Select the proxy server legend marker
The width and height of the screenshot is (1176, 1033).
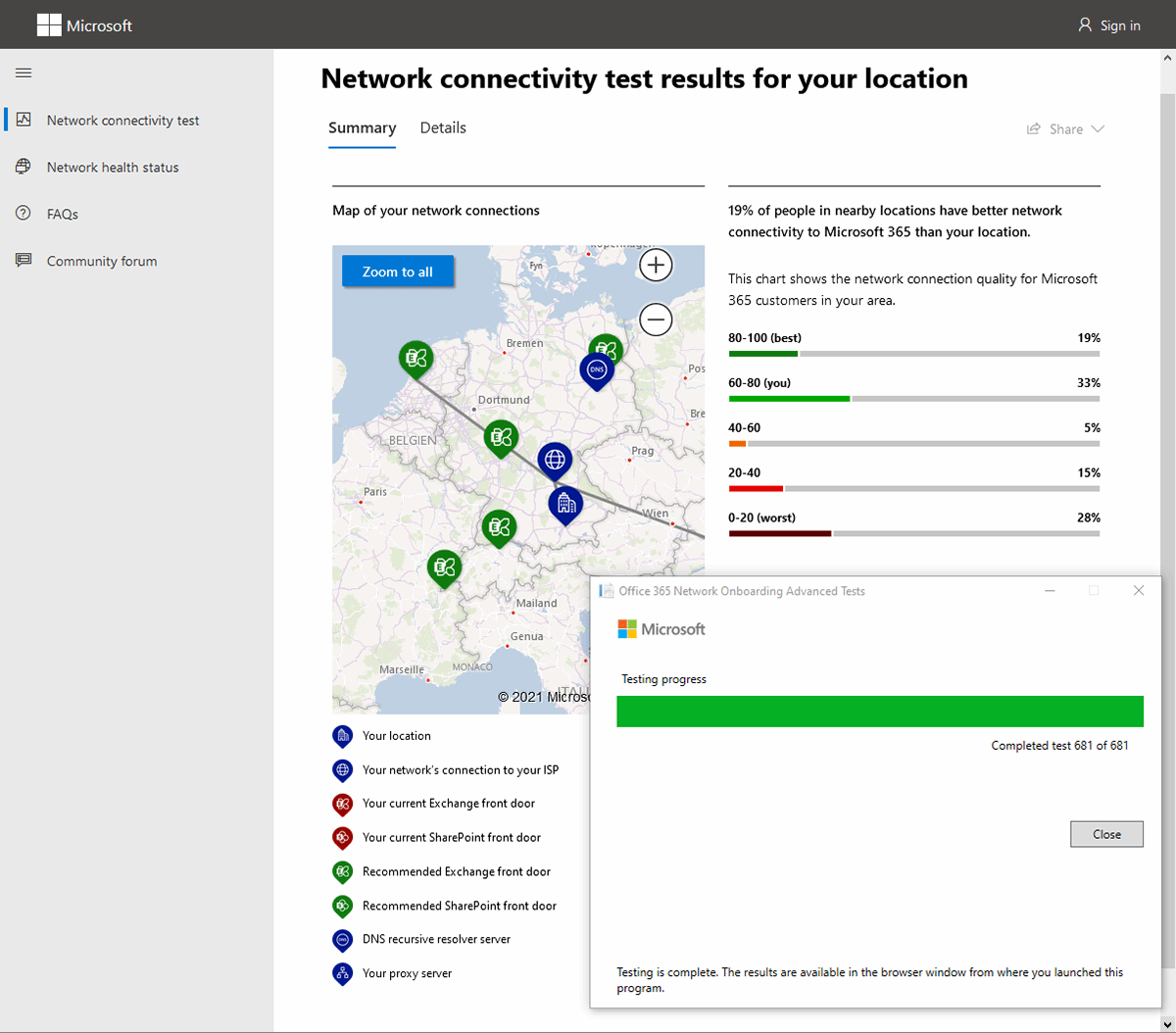point(343,973)
